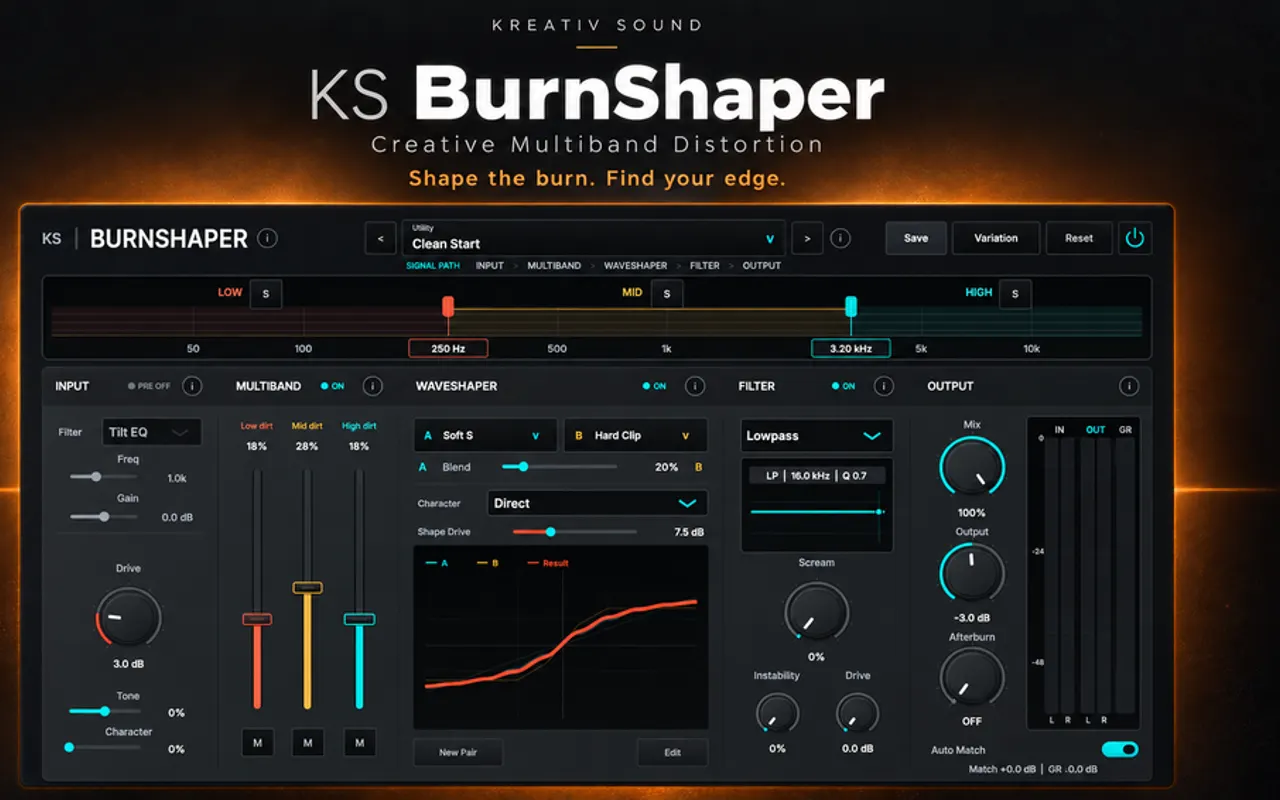Open preset info icon beside next arrow
Screen dimensions: 1280x800
coord(841,238)
